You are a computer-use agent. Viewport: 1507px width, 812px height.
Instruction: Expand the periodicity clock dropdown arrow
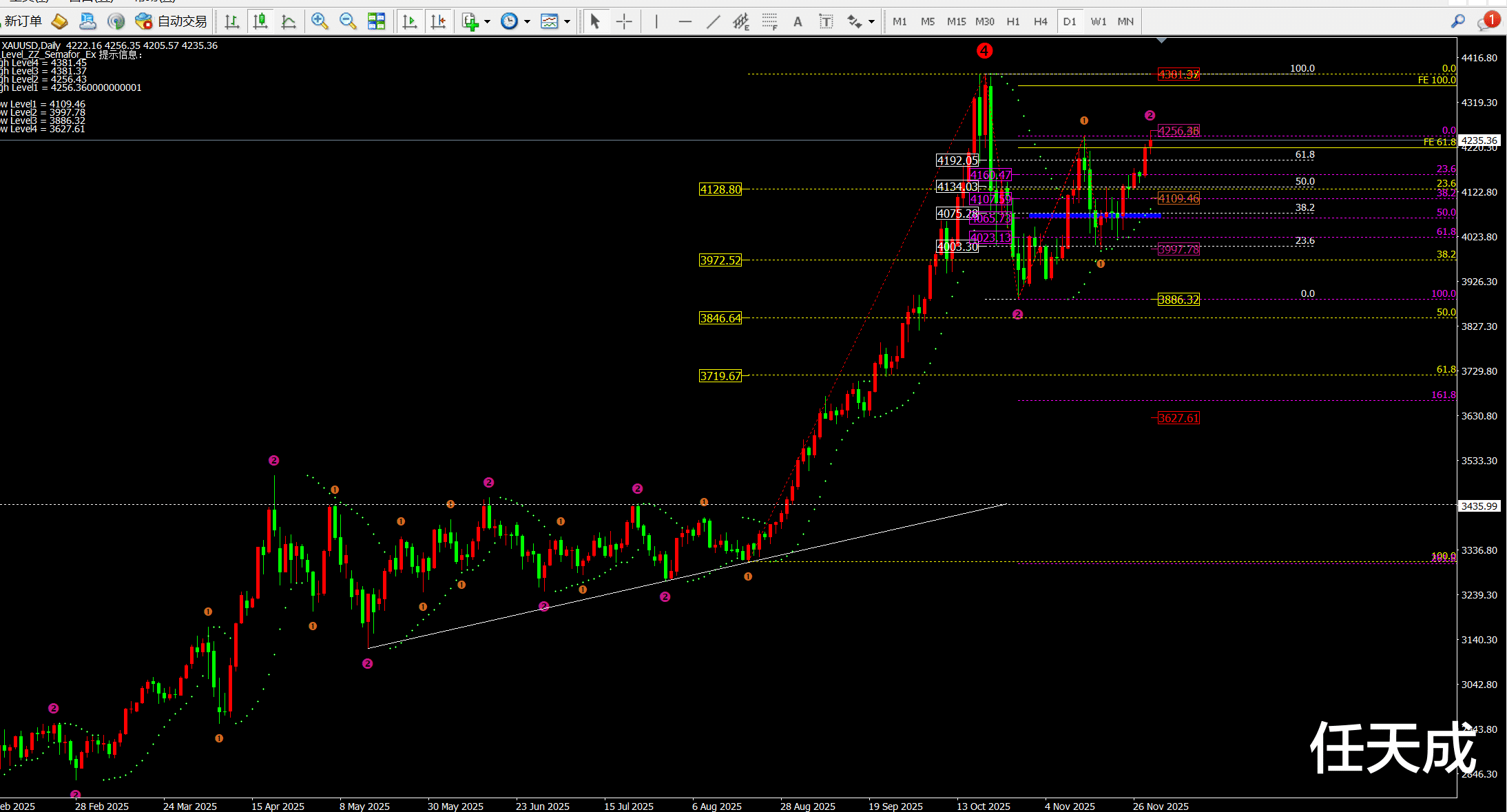(x=528, y=21)
